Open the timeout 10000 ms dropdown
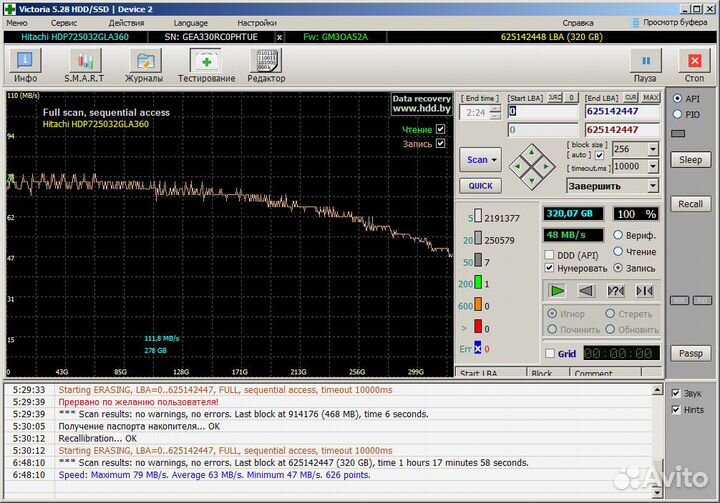 [652, 167]
